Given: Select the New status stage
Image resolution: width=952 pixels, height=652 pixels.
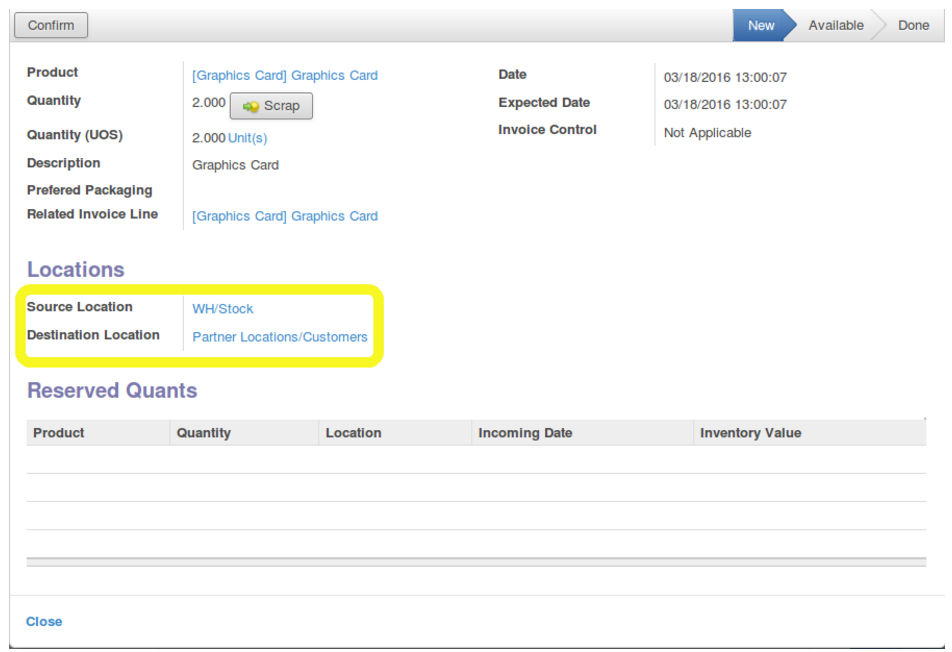Looking at the screenshot, I should pos(761,25).
